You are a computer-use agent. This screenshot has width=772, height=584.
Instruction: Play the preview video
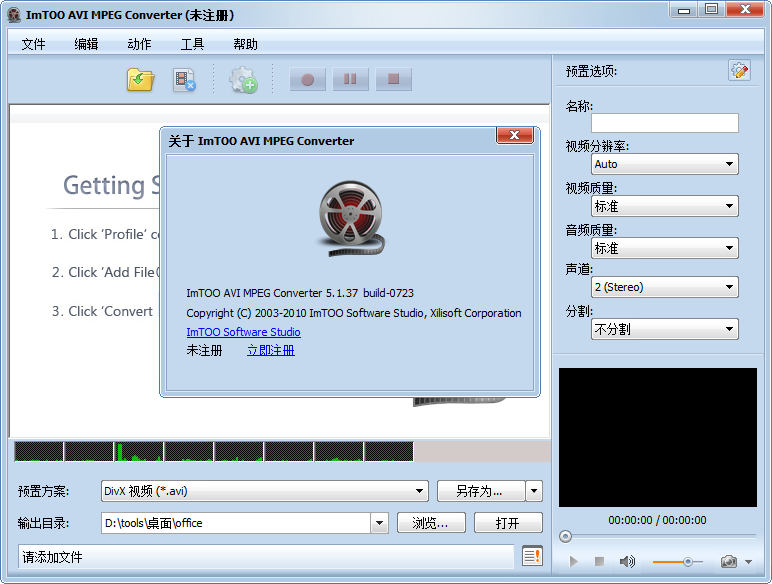point(573,561)
